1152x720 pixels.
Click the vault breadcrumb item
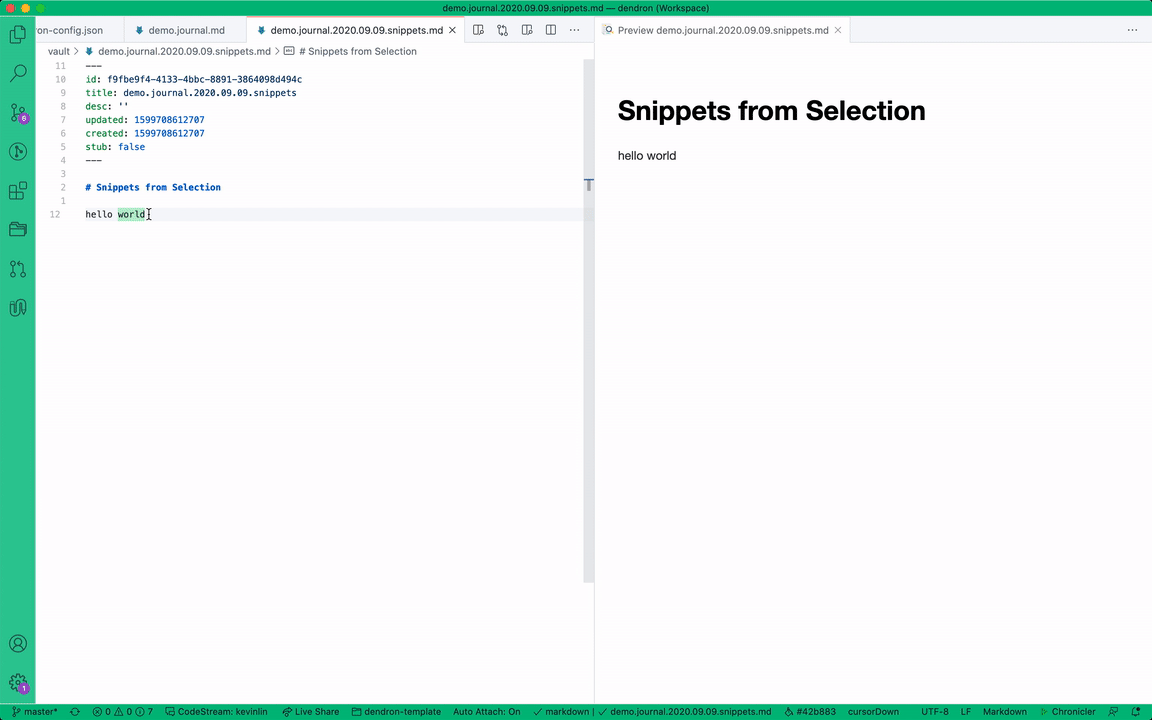click(x=59, y=51)
